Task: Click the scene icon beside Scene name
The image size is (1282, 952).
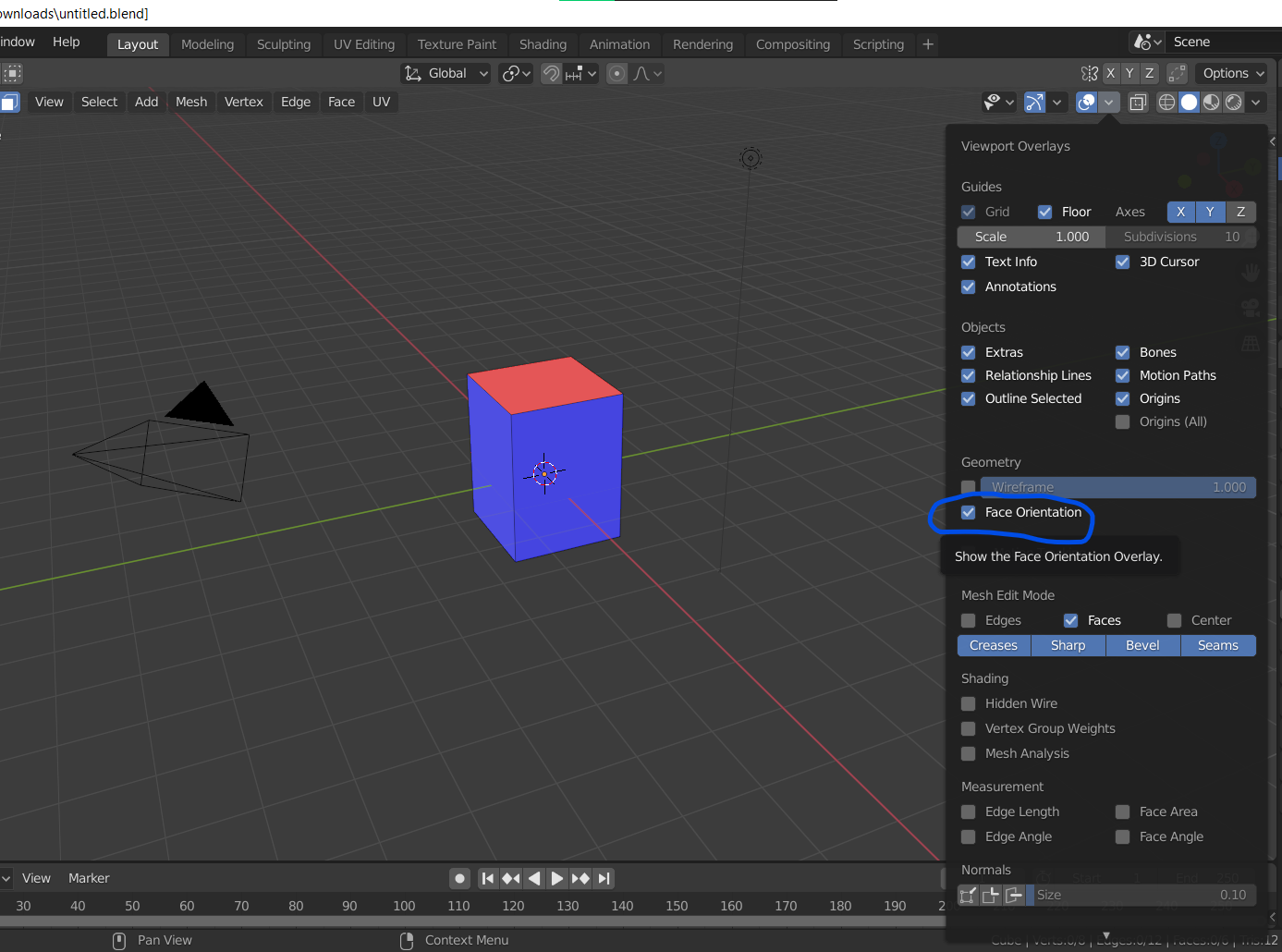Action: [x=1147, y=42]
